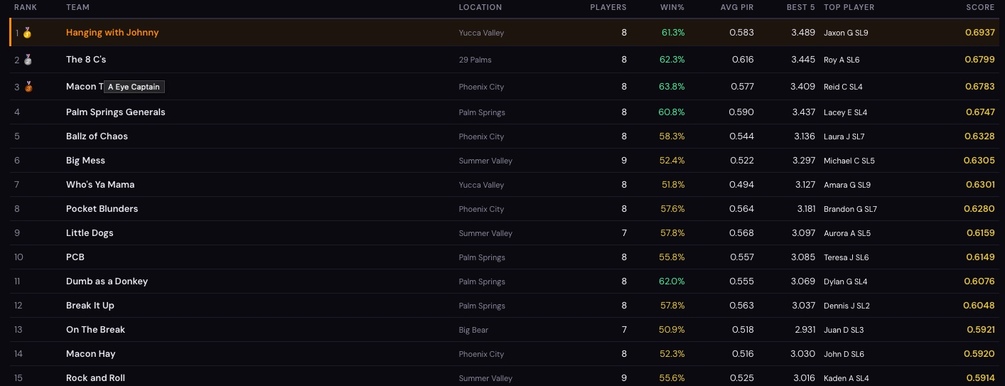Open the Hanging with Johnny team

(112, 33)
